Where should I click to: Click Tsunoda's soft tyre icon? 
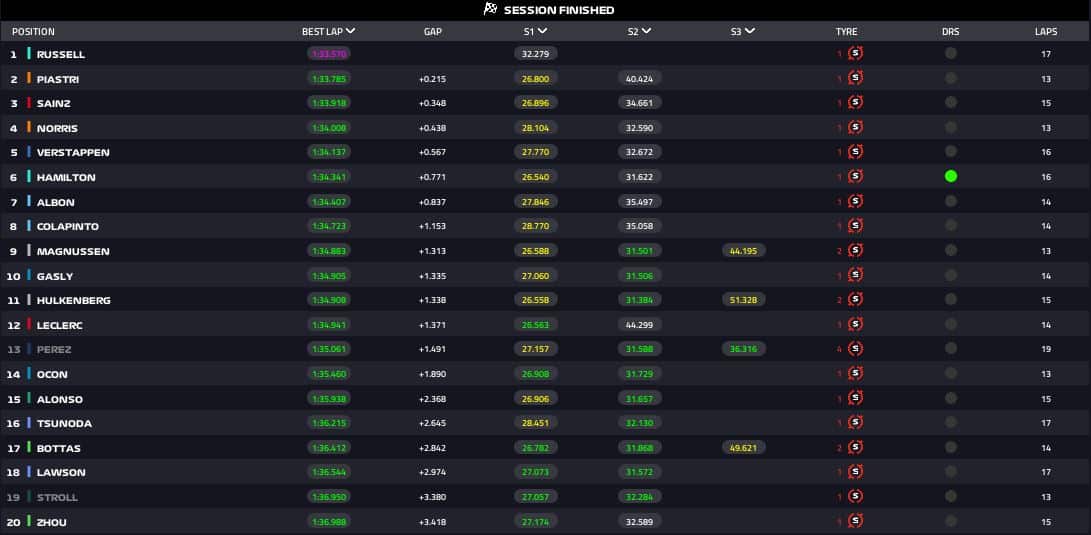tap(855, 422)
